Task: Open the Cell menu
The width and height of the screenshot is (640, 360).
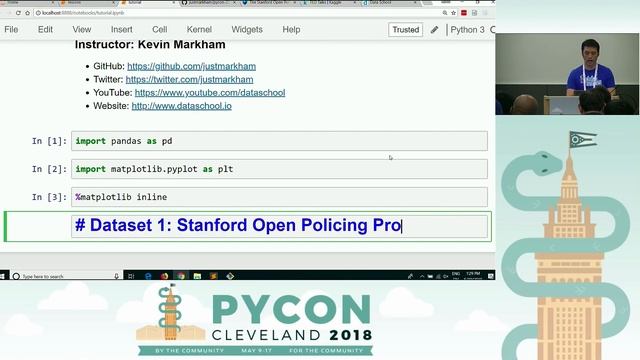Action: coord(160,29)
